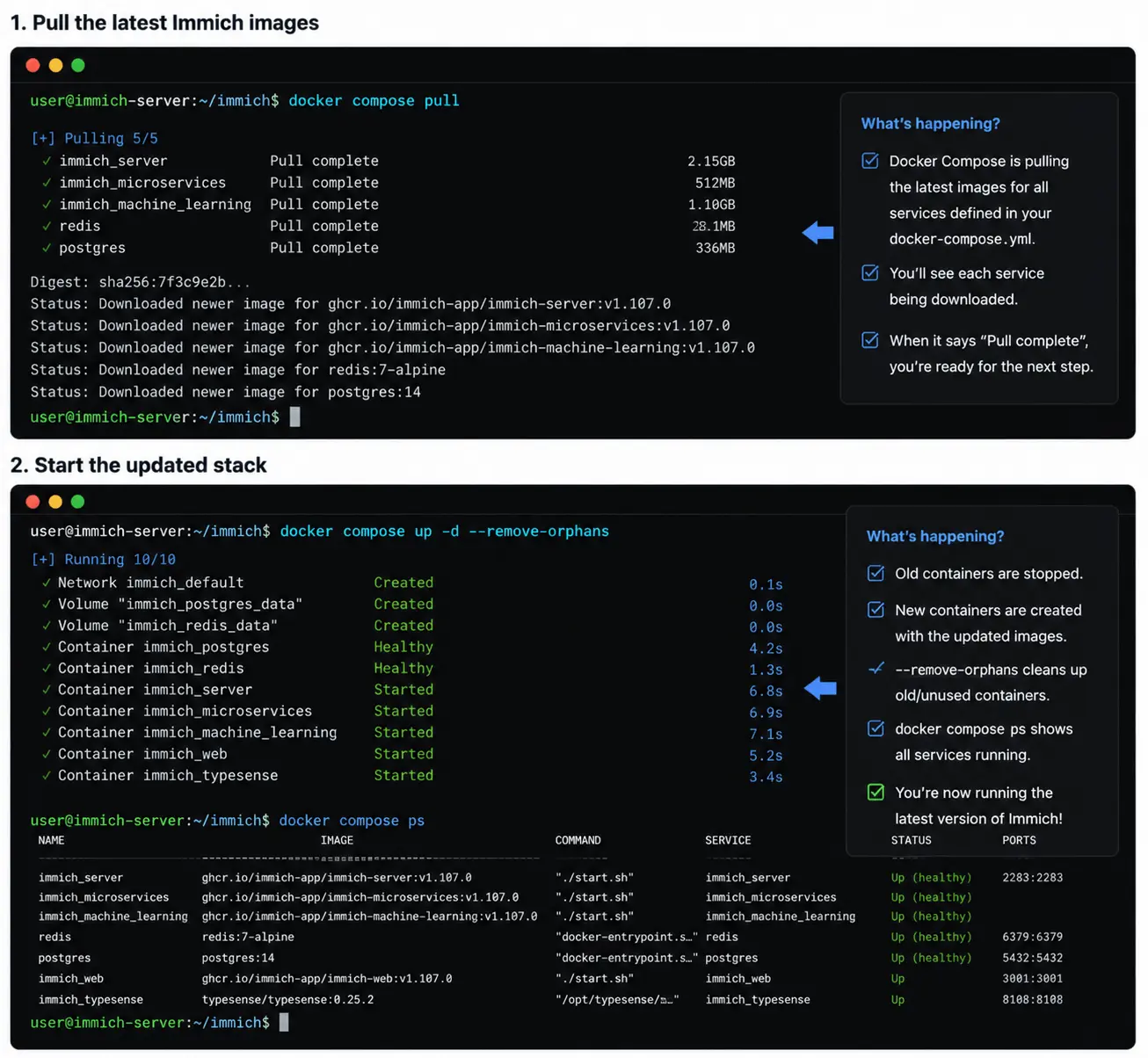Click the "0.1s" time for Network immich_default

click(766, 584)
